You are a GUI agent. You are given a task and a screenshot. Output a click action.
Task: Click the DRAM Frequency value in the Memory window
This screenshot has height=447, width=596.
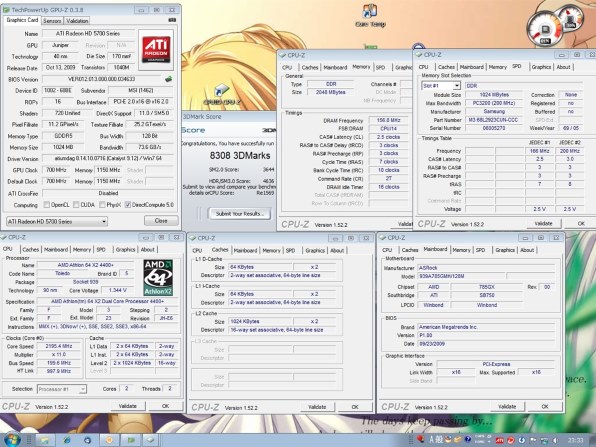pyautogui.click(x=388, y=120)
